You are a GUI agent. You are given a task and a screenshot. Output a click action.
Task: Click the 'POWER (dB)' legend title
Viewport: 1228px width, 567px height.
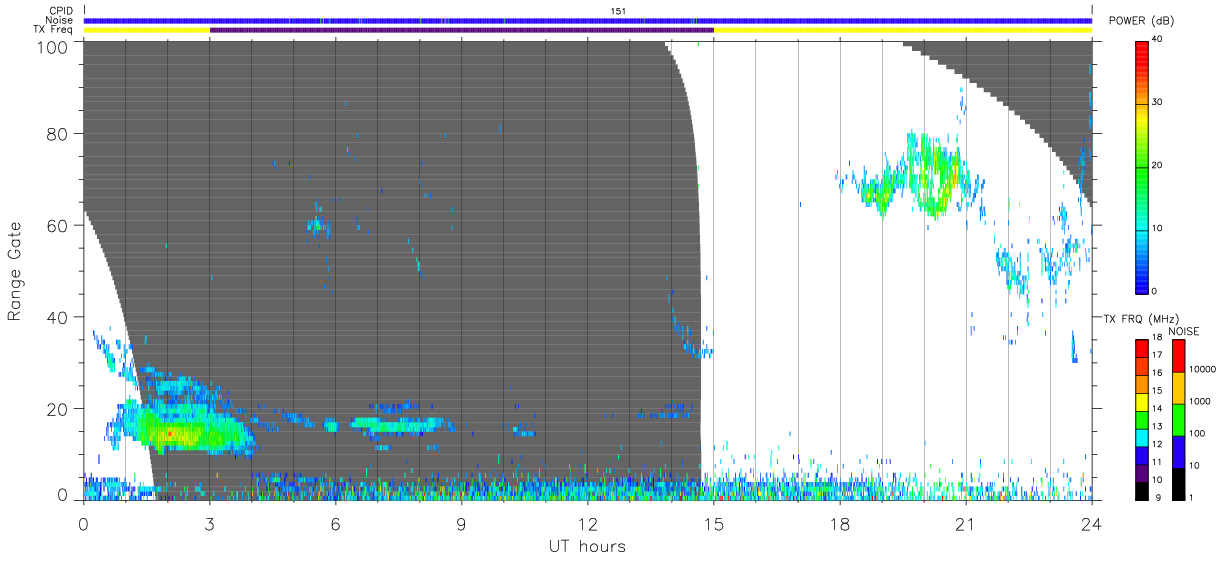coord(1142,22)
